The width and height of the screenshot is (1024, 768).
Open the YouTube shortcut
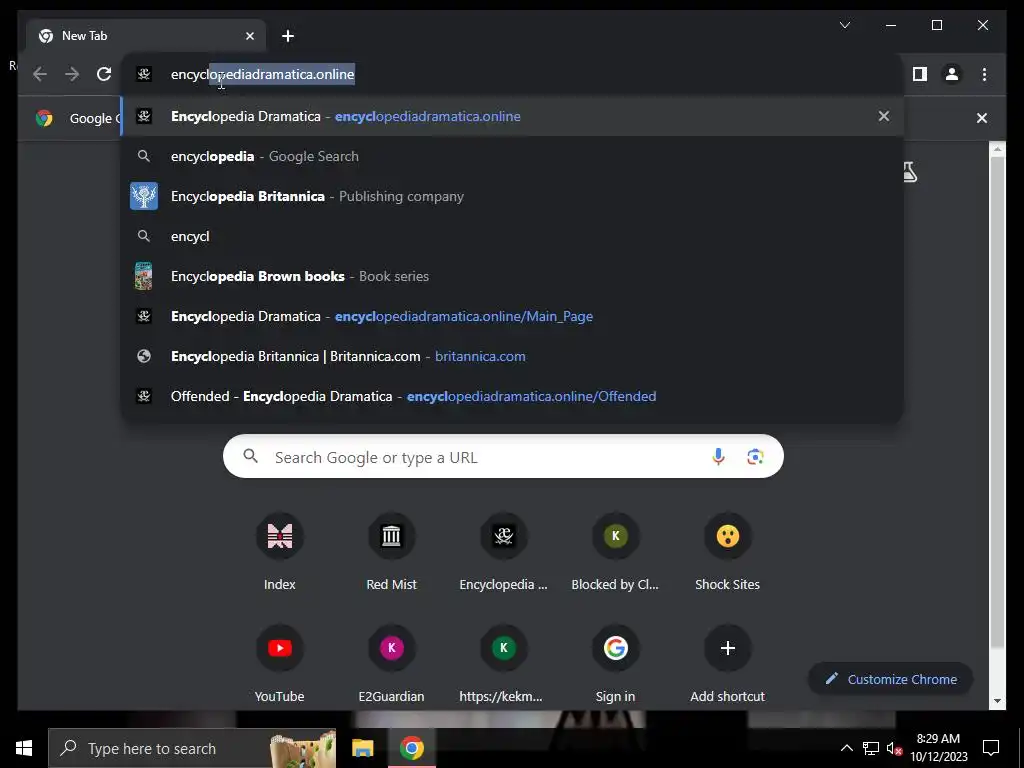coord(280,664)
